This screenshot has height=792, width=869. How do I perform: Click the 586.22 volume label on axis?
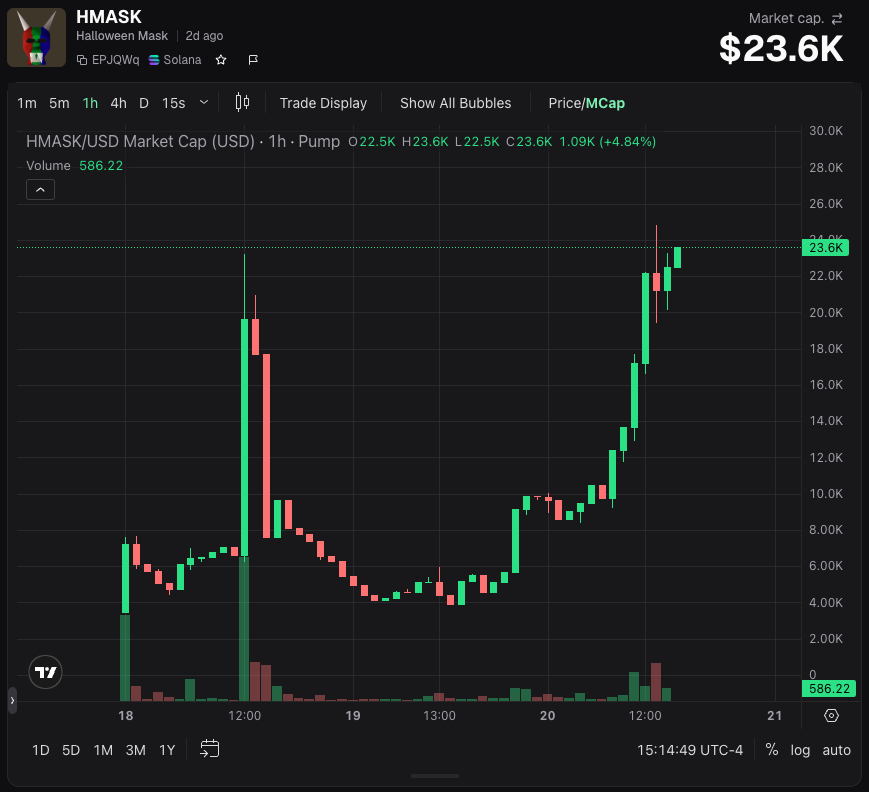[829, 688]
